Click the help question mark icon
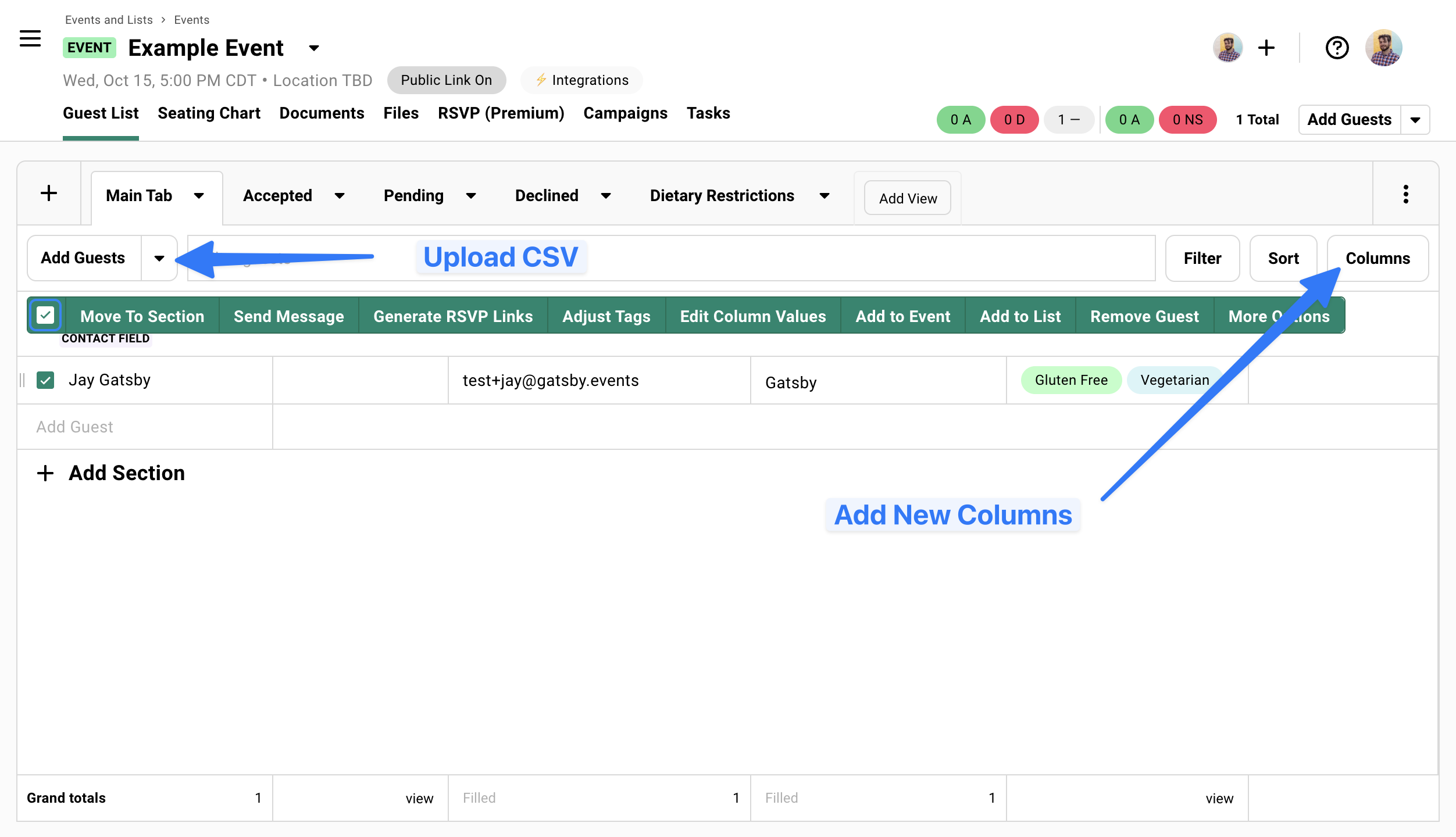This screenshot has height=837, width=1456. pyautogui.click(x=1337, y=48)
